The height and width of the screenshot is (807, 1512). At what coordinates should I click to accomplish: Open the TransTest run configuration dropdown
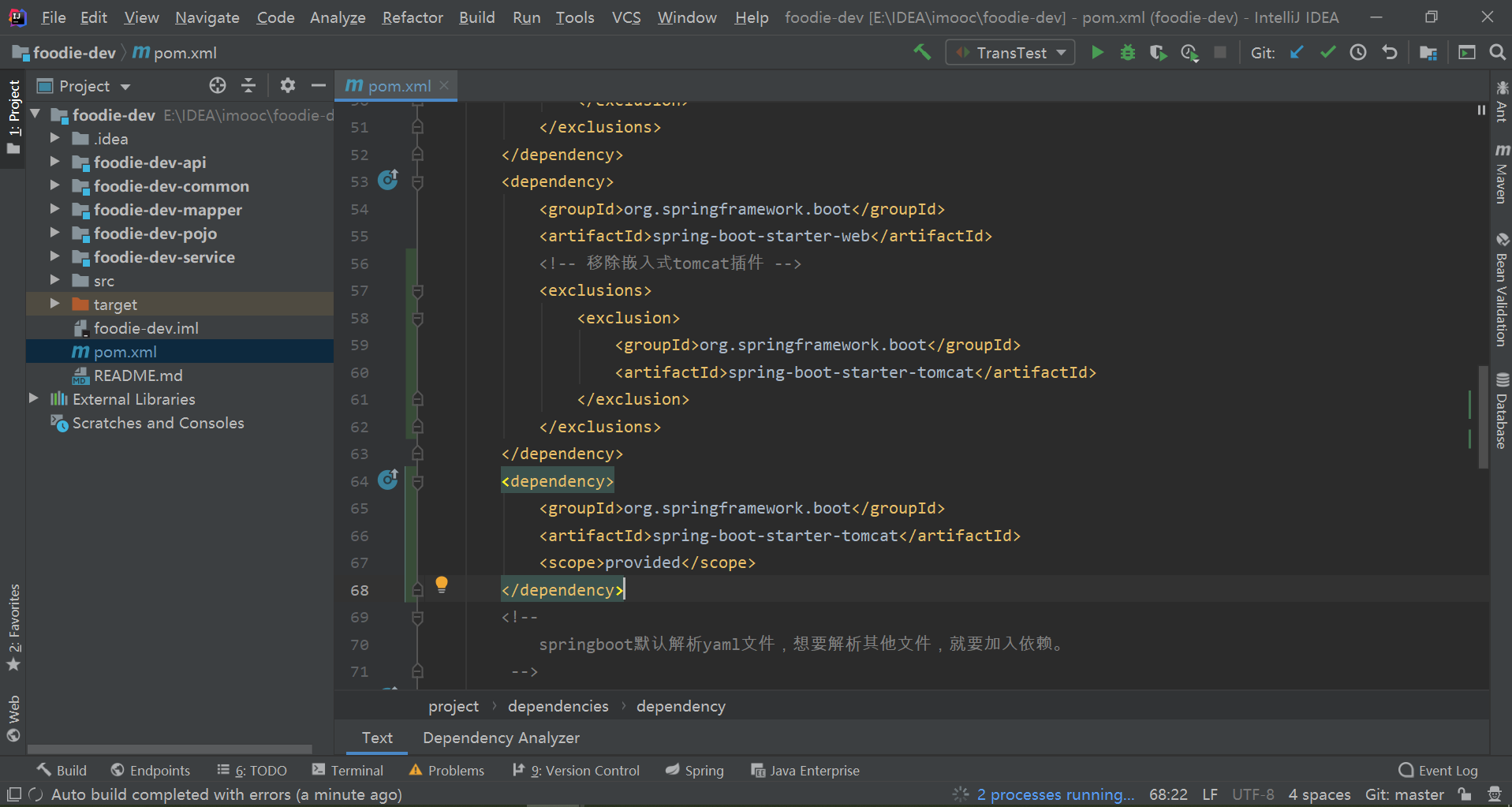point(1010,52)
